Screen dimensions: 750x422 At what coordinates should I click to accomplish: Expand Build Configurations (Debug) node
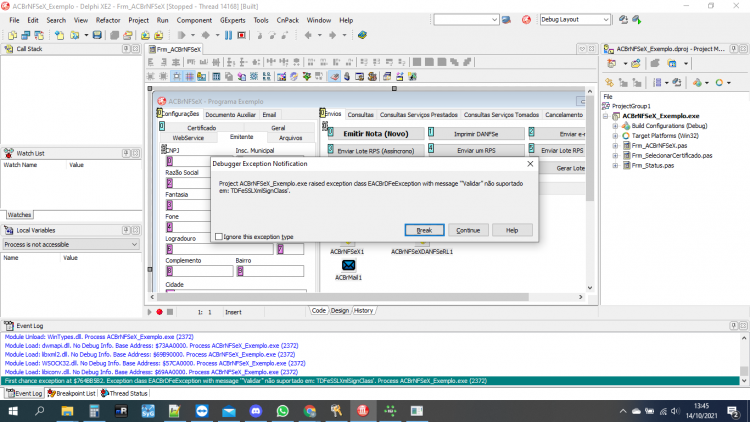pos(616,126)
